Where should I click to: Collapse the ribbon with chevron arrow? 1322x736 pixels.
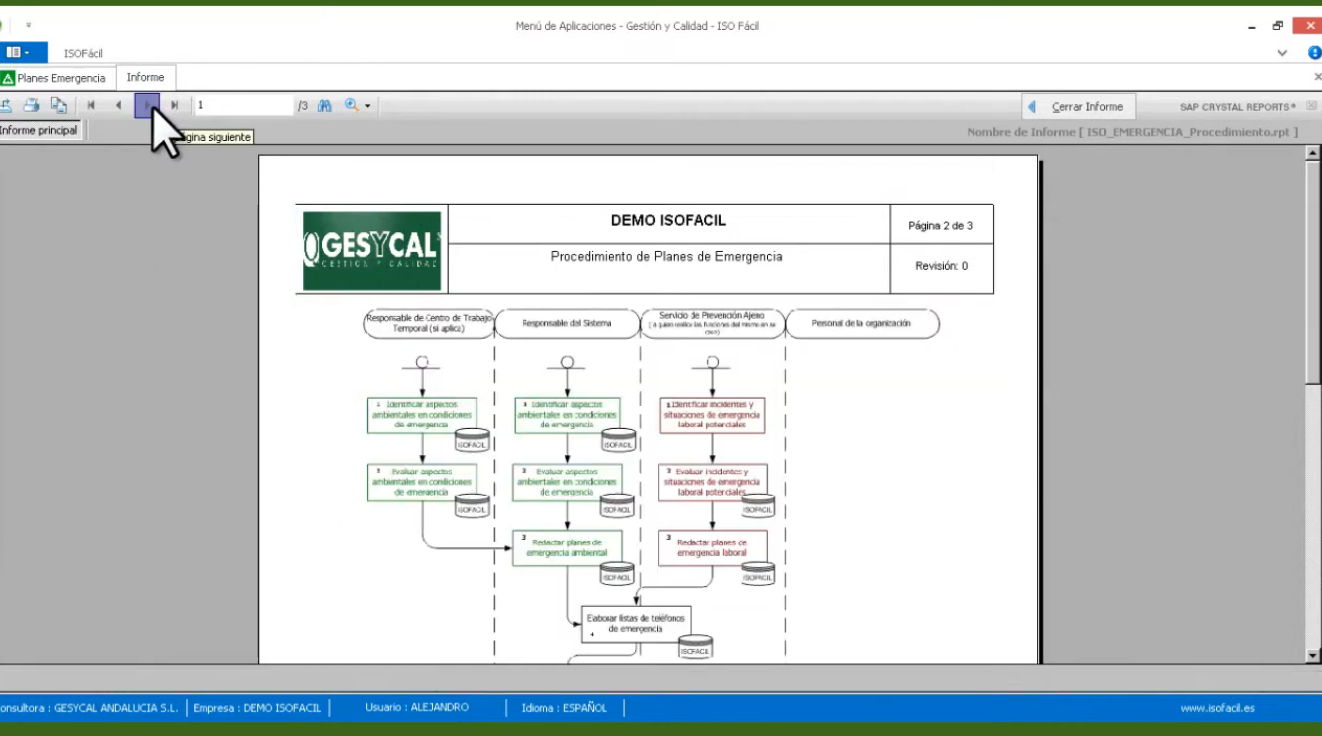[x=1282, y=53]
